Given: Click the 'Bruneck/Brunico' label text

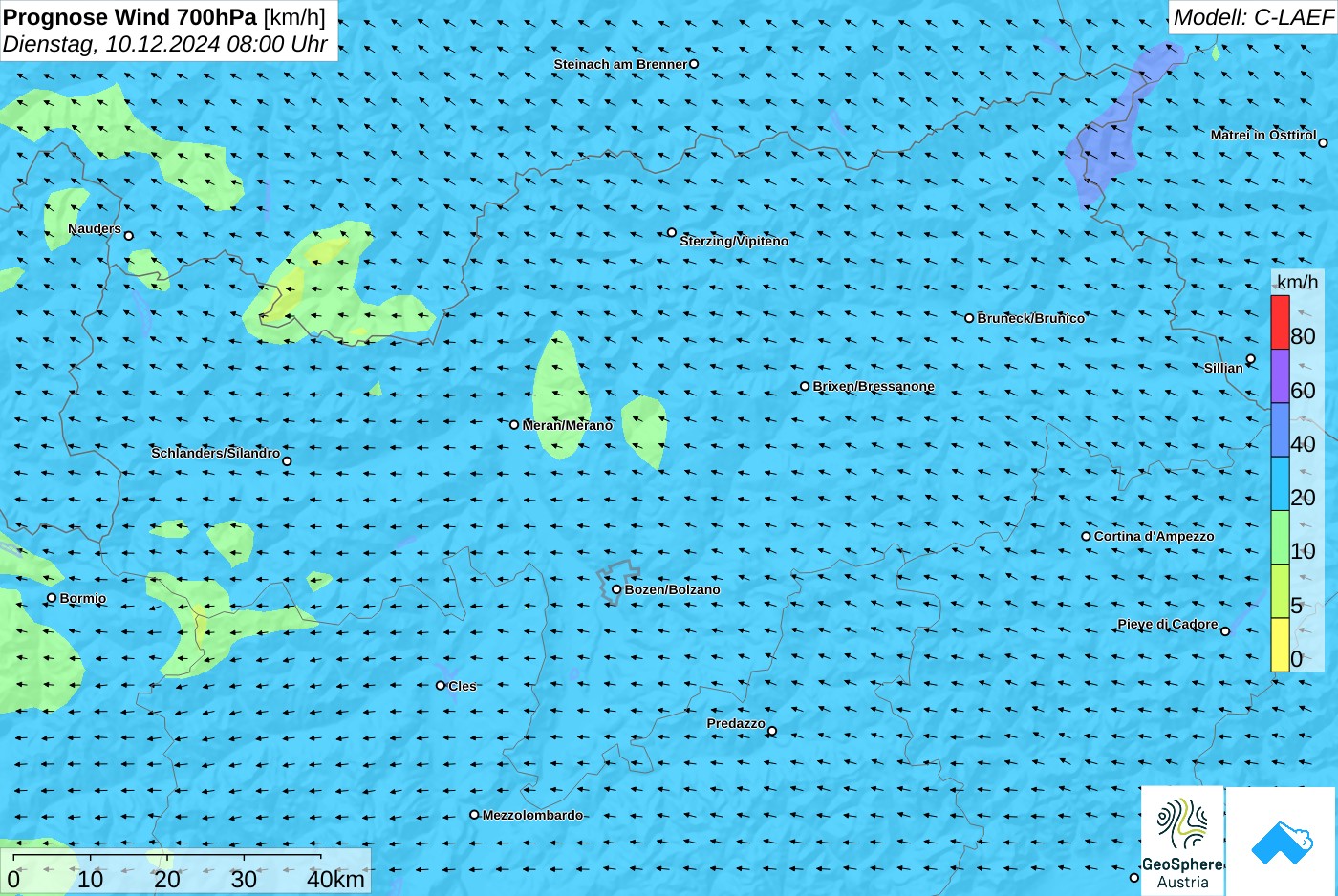Looking at the screenshot, I should pos(1031,318).
